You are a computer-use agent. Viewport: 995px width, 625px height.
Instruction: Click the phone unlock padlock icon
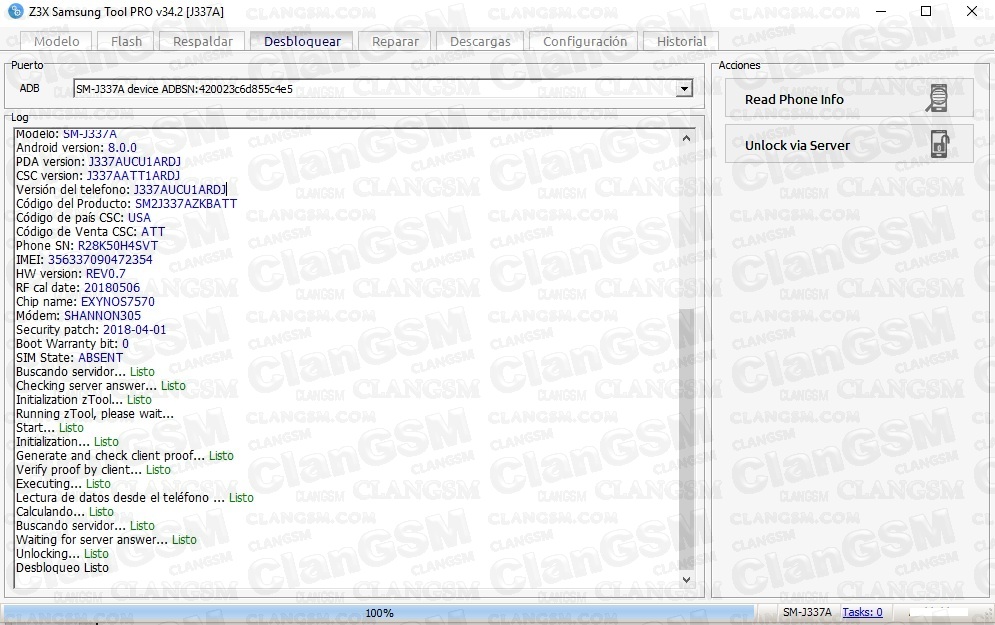tap(940, 144)
